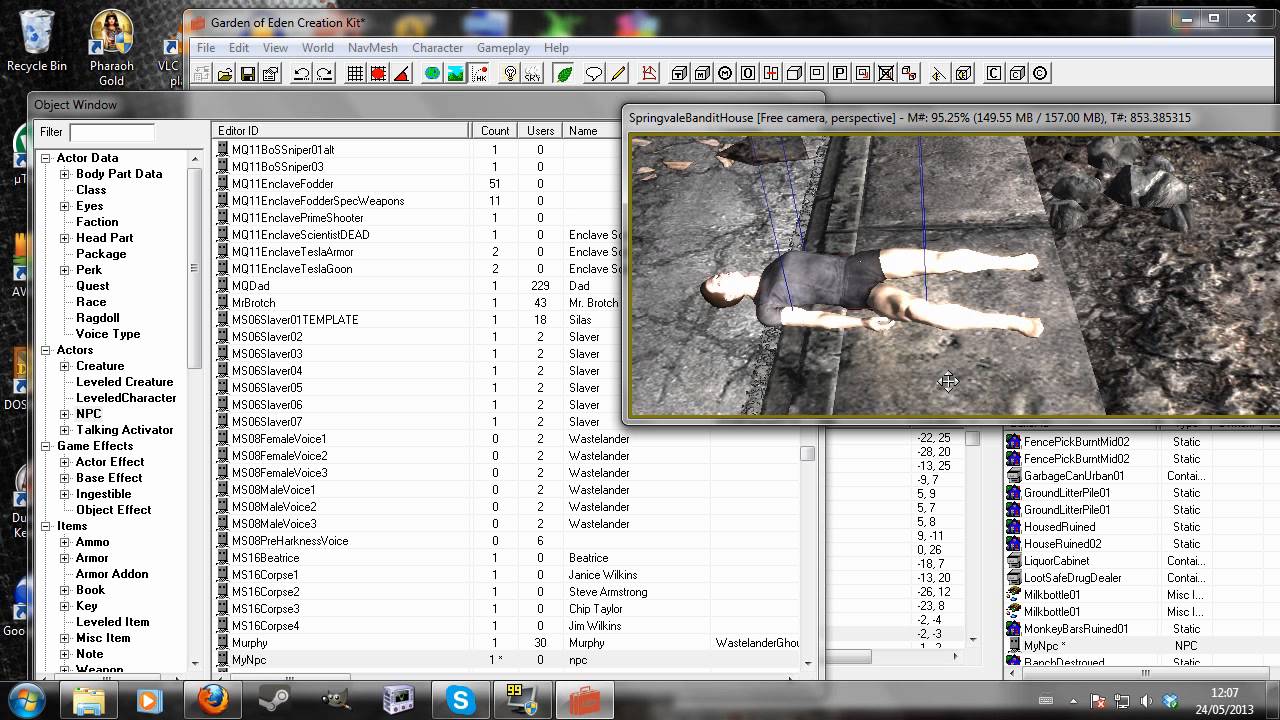Open the NavMesh menu
1280x720 pixels.
(372, 47)
